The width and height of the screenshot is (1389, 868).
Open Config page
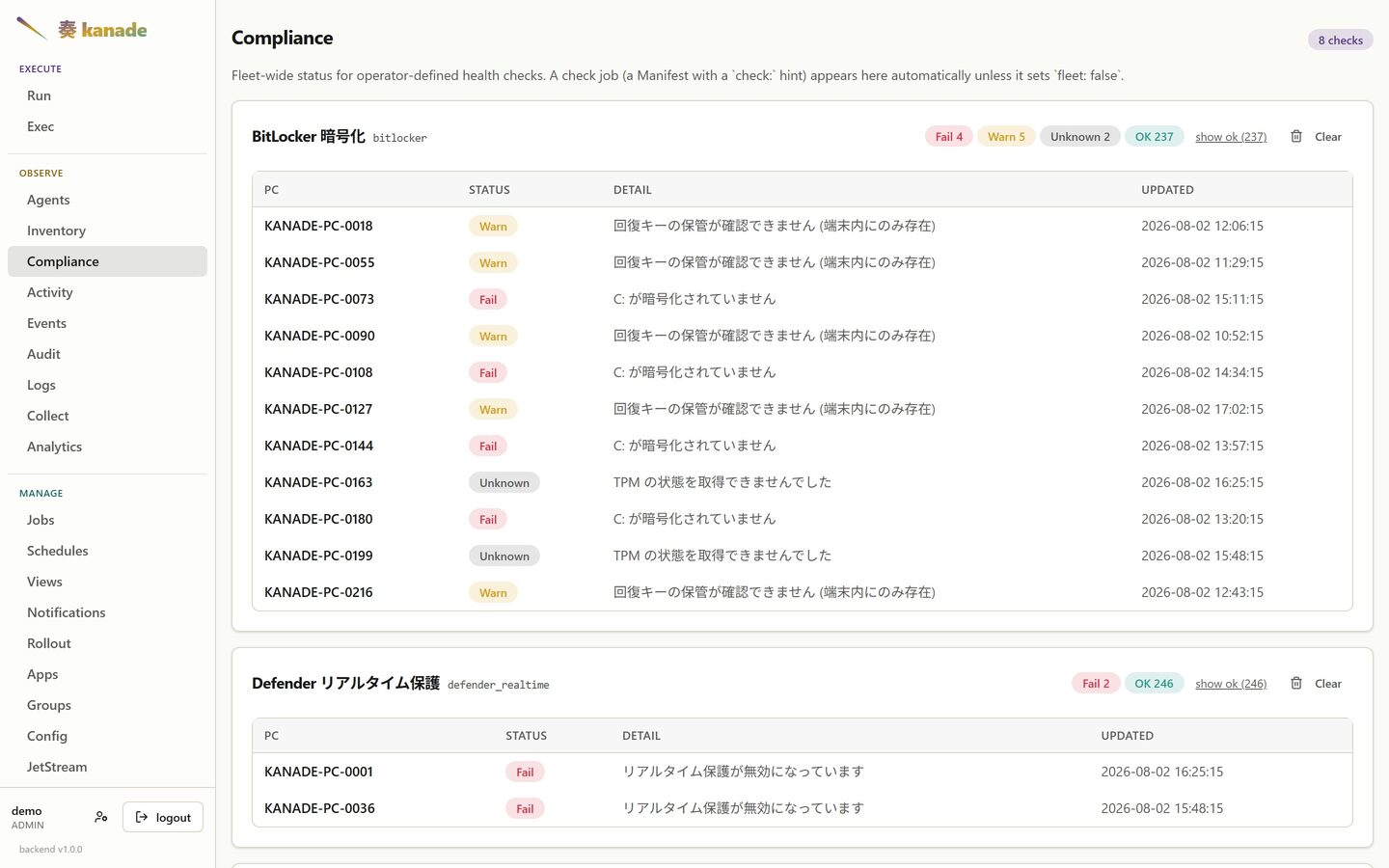[107, 736]
